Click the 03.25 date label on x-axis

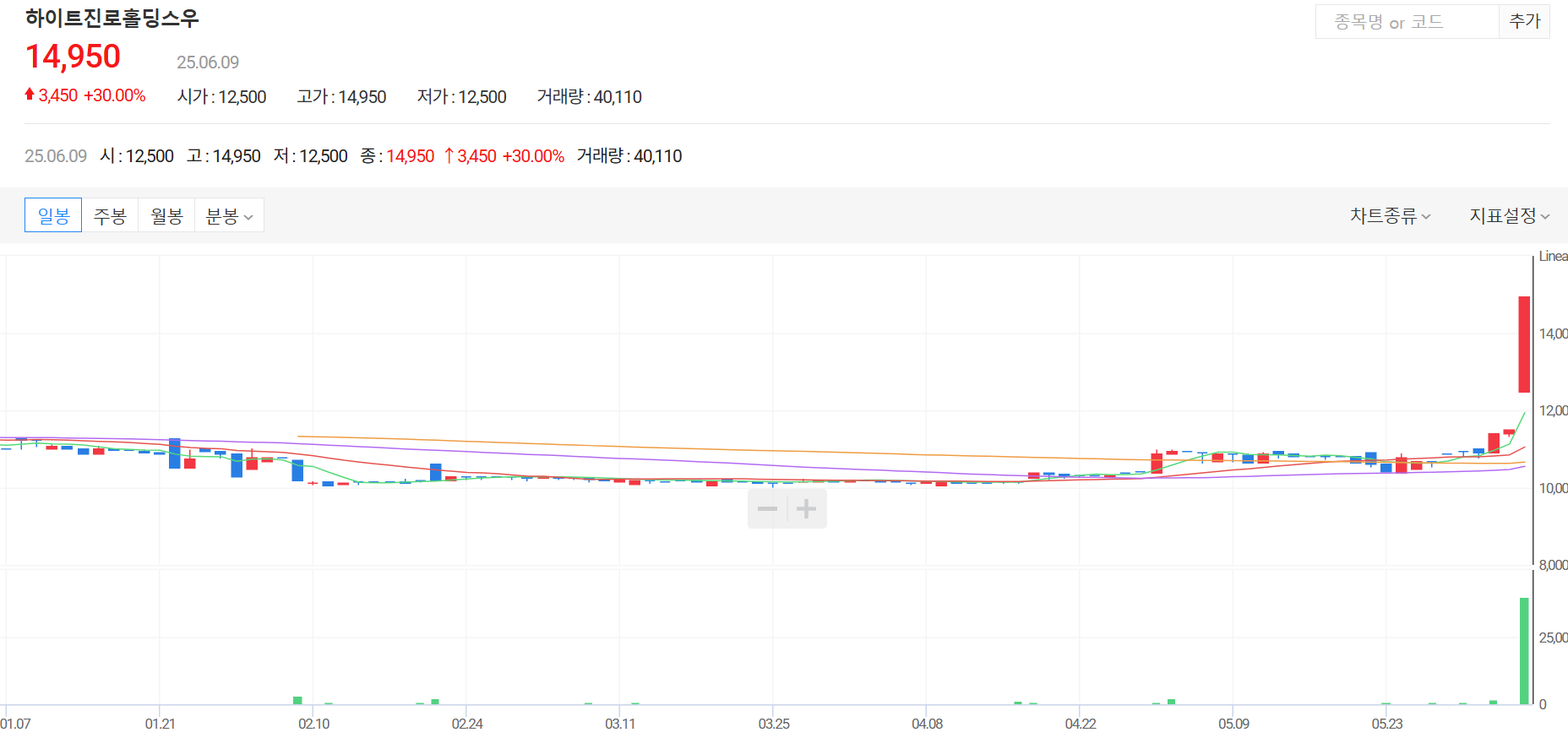[x=774, y=724]
